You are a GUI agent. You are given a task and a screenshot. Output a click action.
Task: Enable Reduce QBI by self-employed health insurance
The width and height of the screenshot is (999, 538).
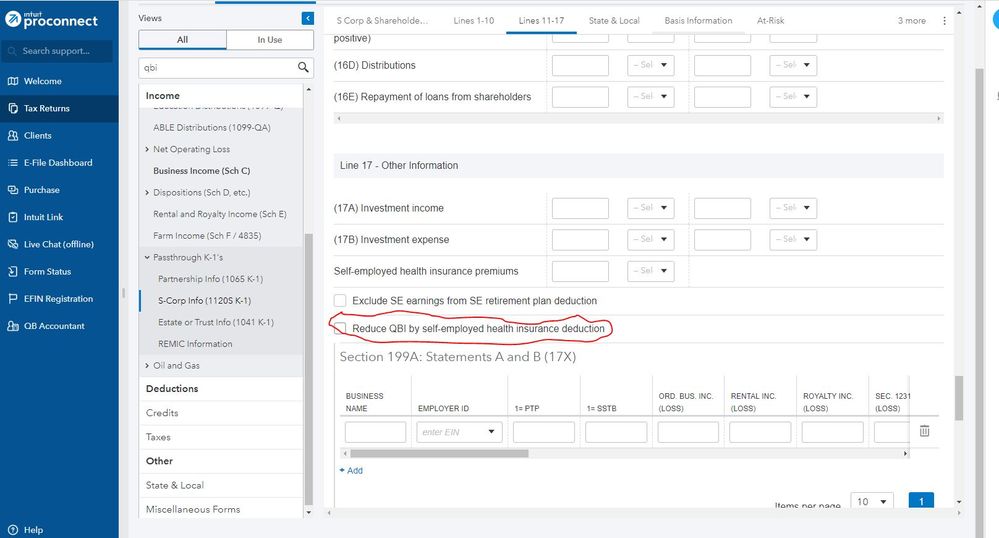[x=340, y=328]
